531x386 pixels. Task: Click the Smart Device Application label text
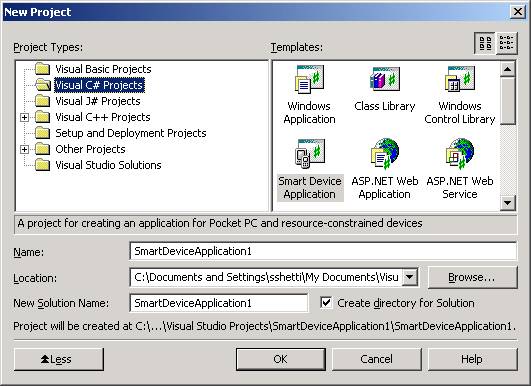click(310, 187)
